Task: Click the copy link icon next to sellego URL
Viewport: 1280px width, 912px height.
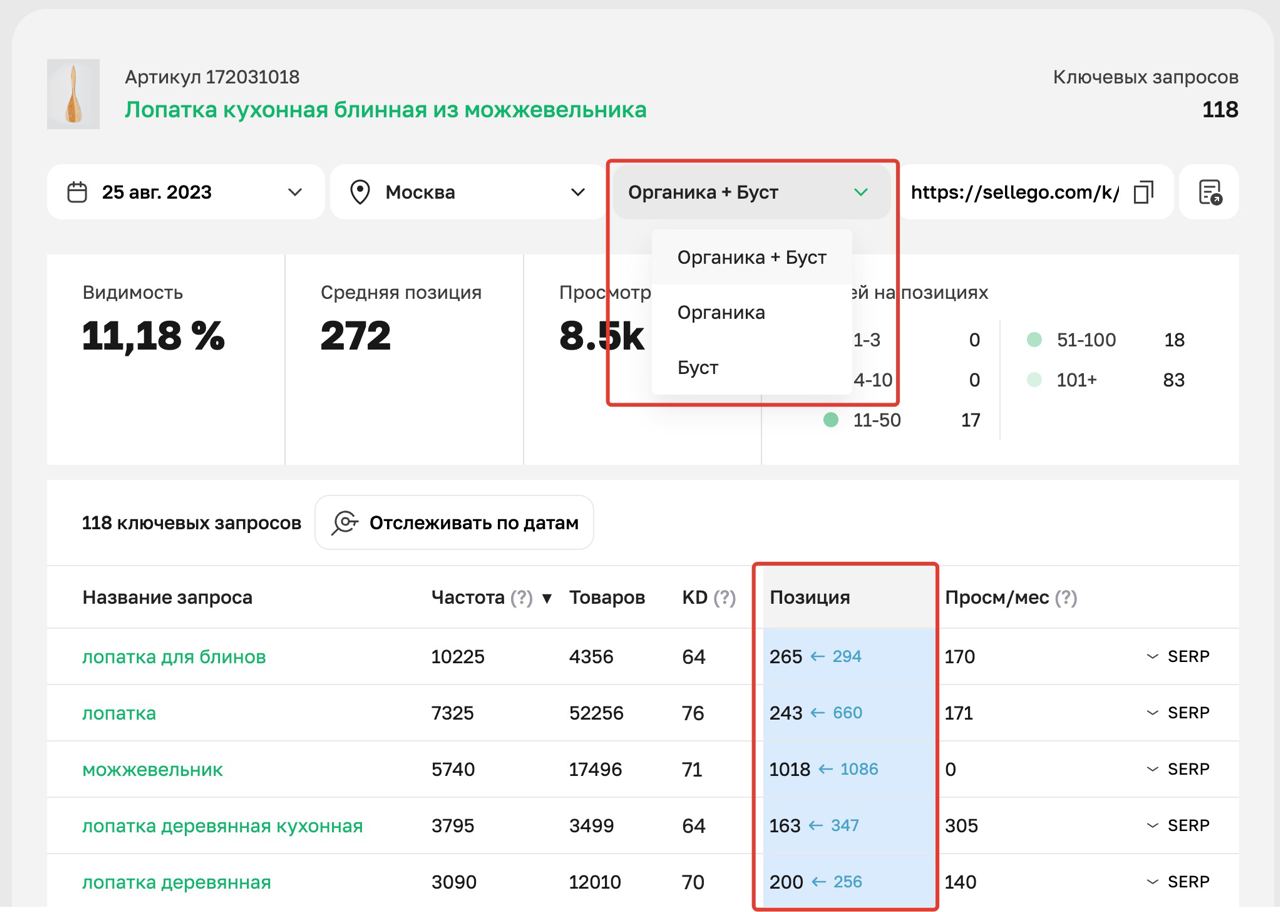Action: (1142, 192)
